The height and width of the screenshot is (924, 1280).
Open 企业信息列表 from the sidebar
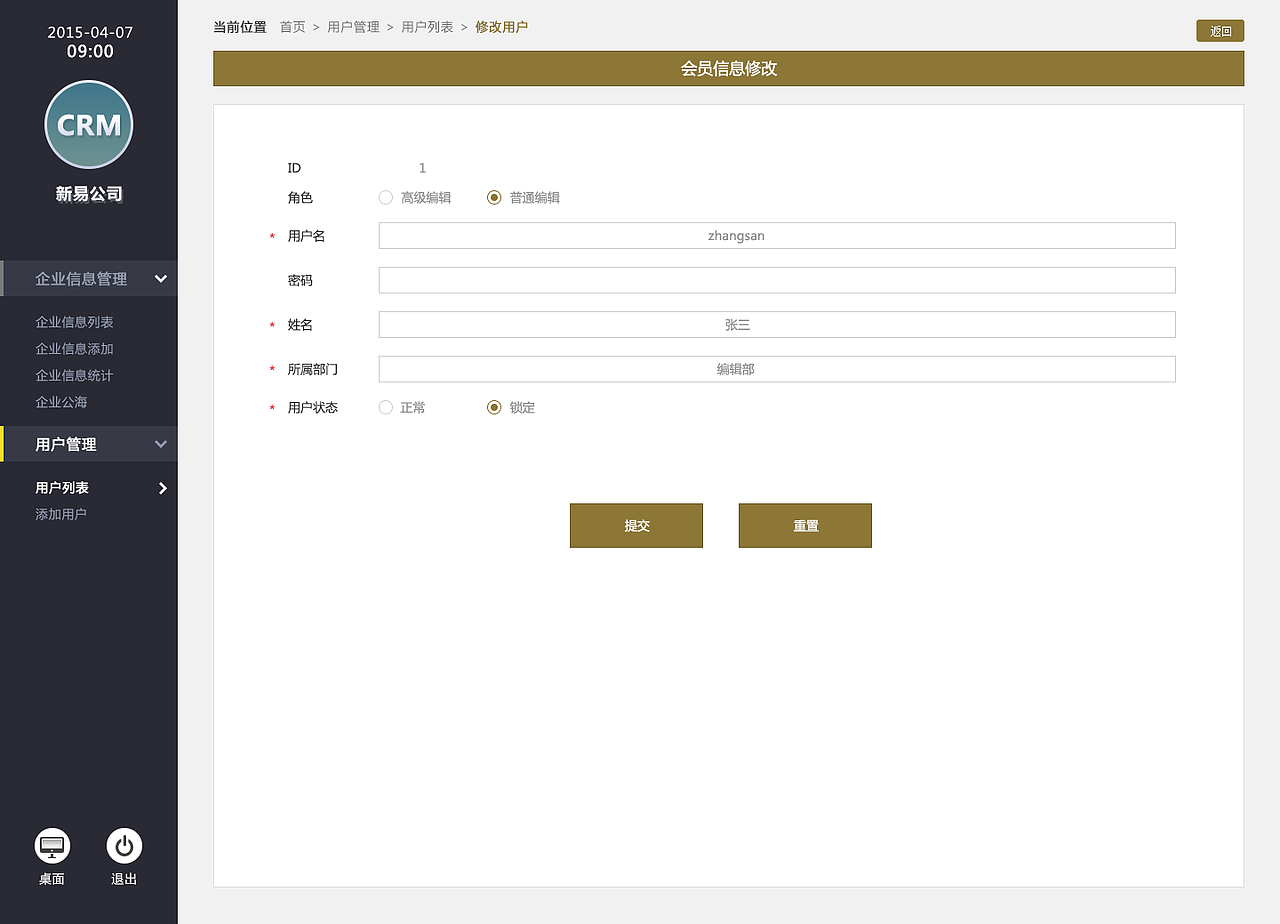74,322
